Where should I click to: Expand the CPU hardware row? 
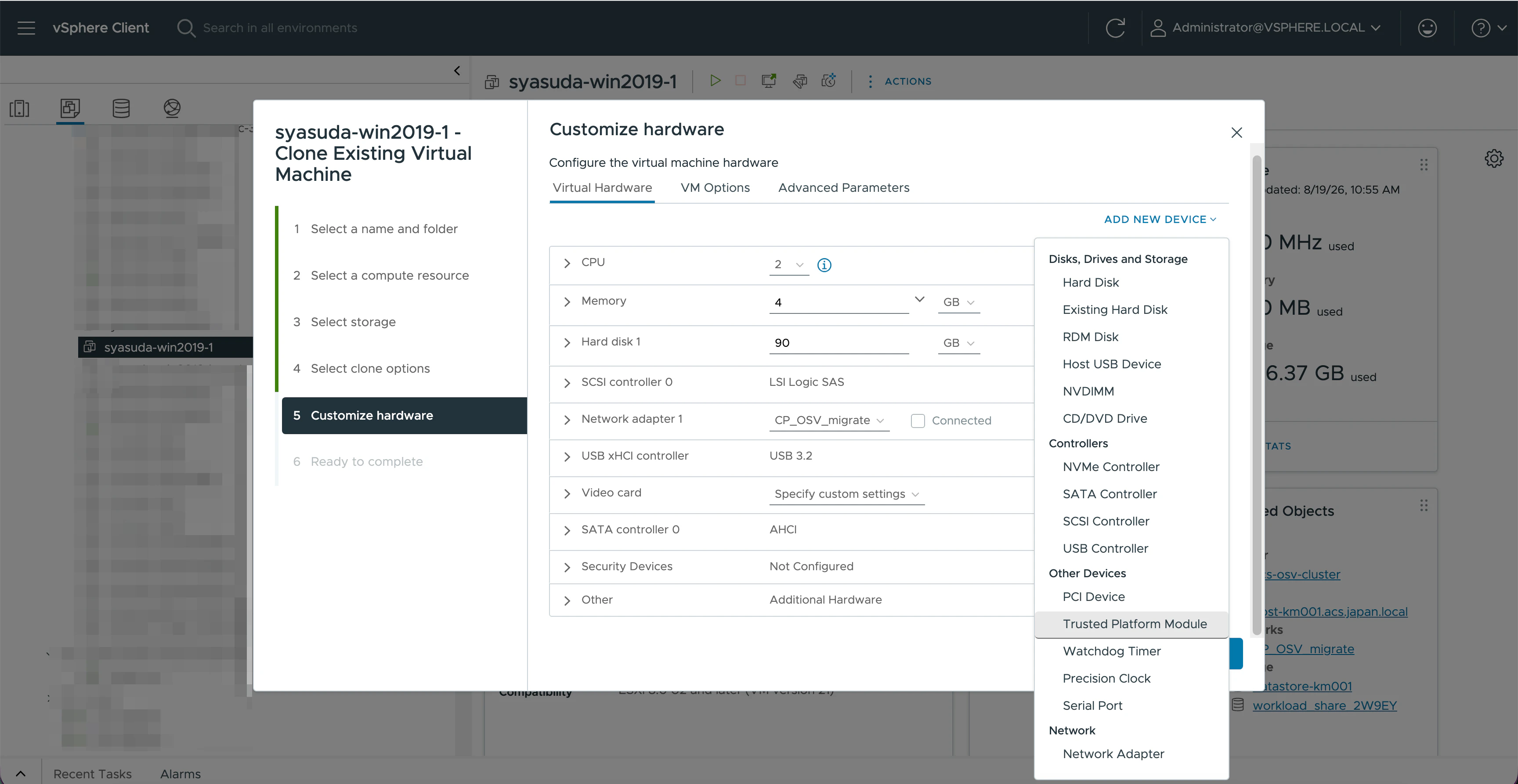pos(566,263)
